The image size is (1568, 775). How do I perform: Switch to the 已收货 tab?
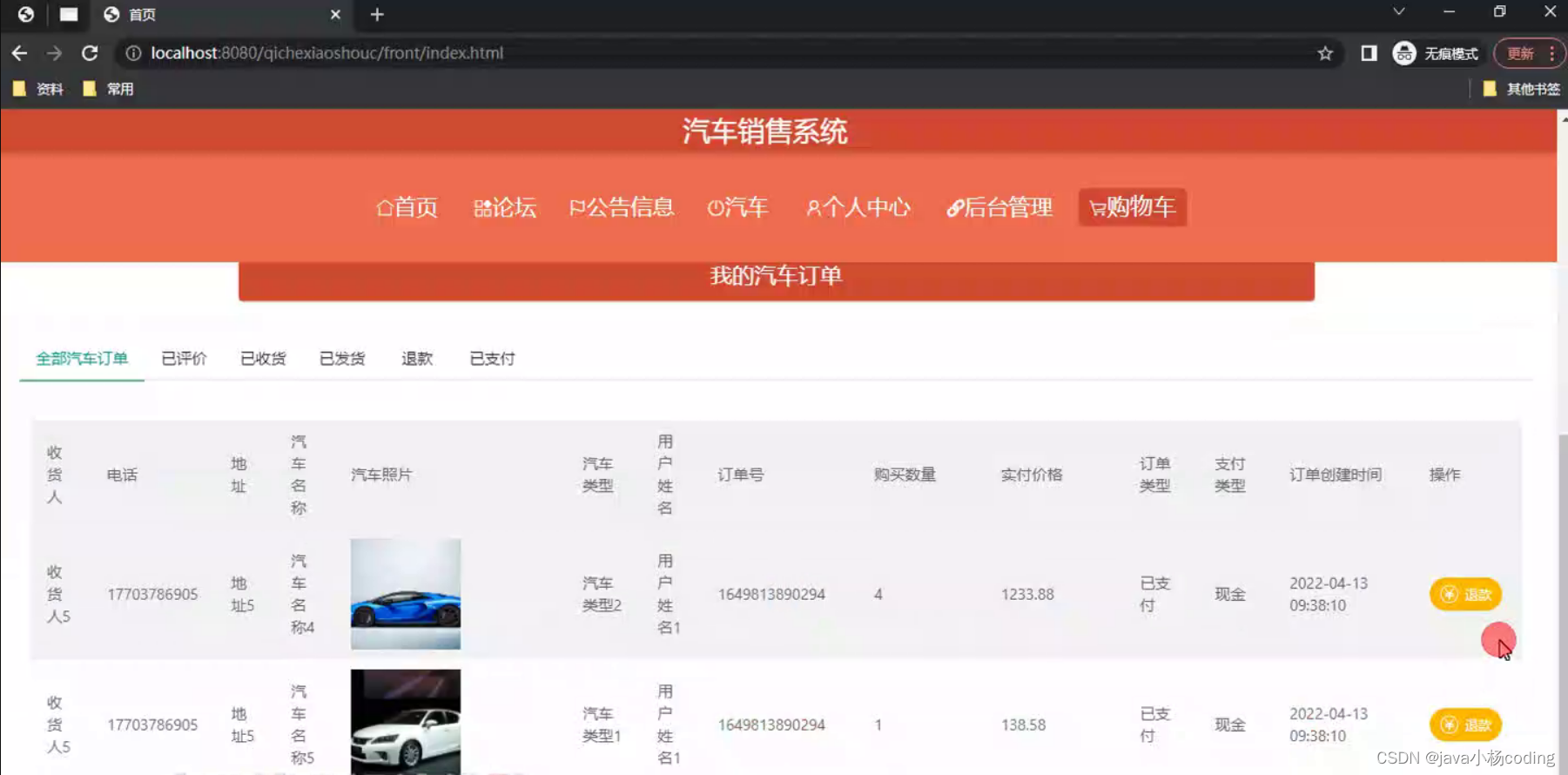point(263,359)
